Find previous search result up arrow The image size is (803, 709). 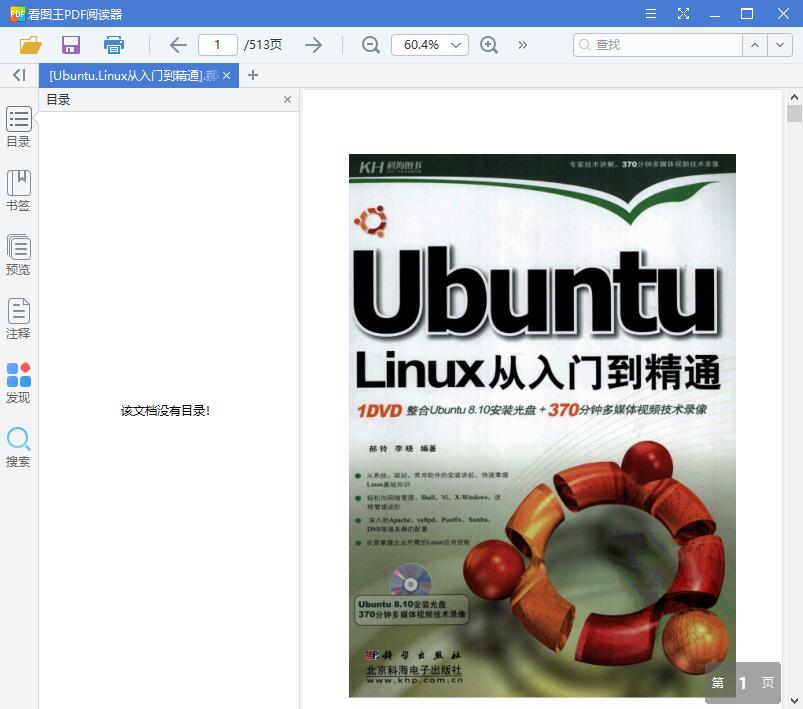tap(755, 45)
